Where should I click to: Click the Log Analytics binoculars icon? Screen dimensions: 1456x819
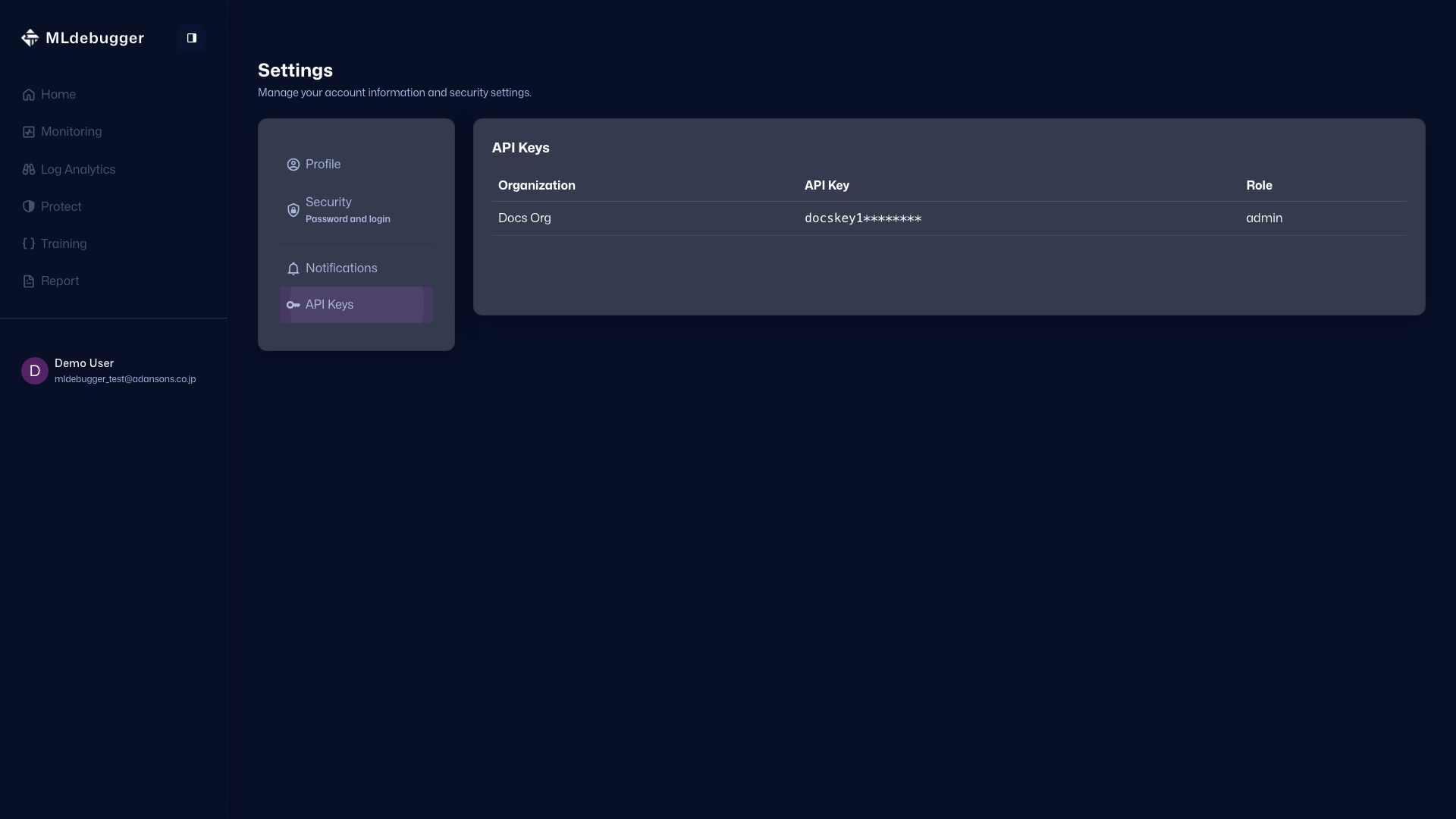(29, 170)
